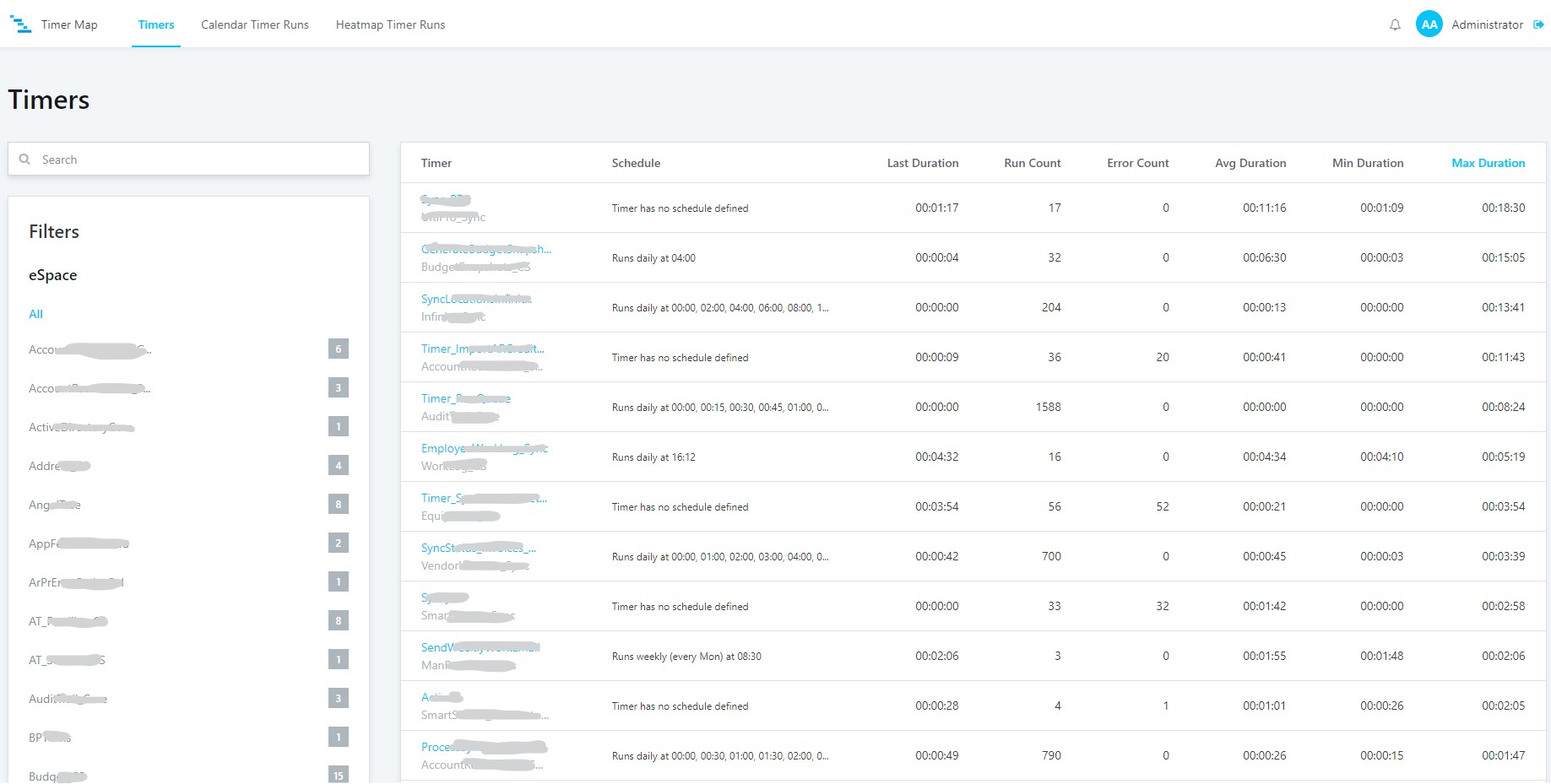
Task: Click the search magnifier icon
Action: (25, 159)
